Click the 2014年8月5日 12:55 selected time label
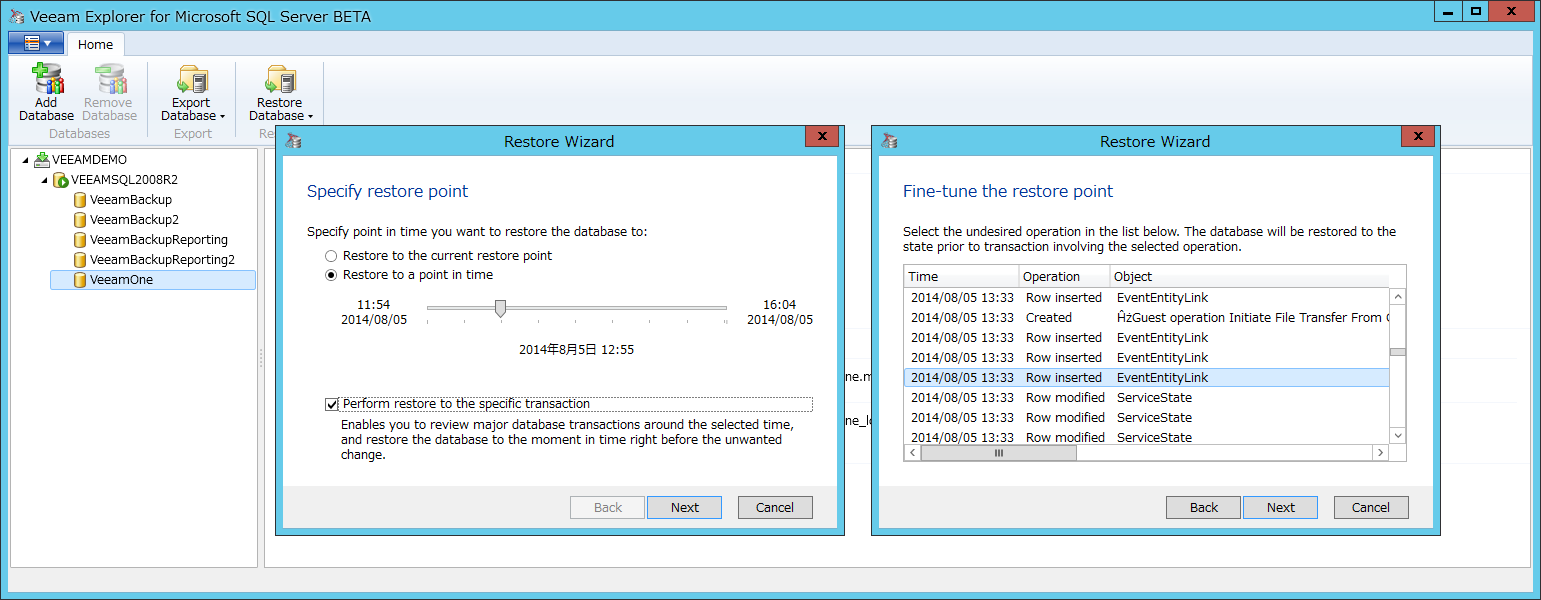The image size is (1541, 600). (577, 350)
